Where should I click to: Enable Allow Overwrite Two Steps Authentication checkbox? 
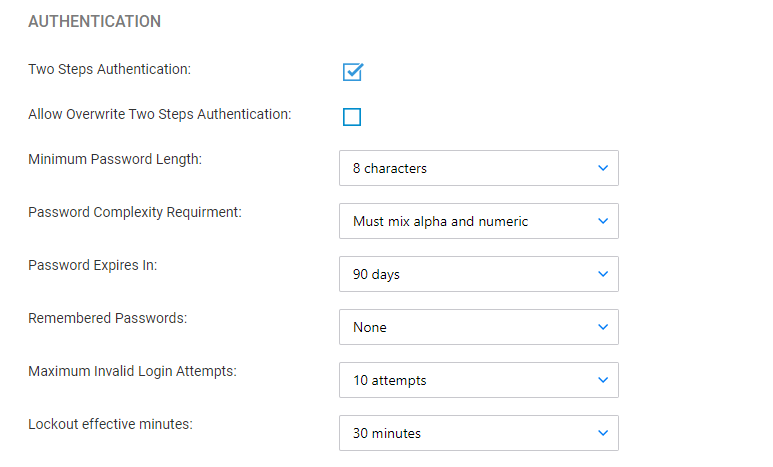352,117
